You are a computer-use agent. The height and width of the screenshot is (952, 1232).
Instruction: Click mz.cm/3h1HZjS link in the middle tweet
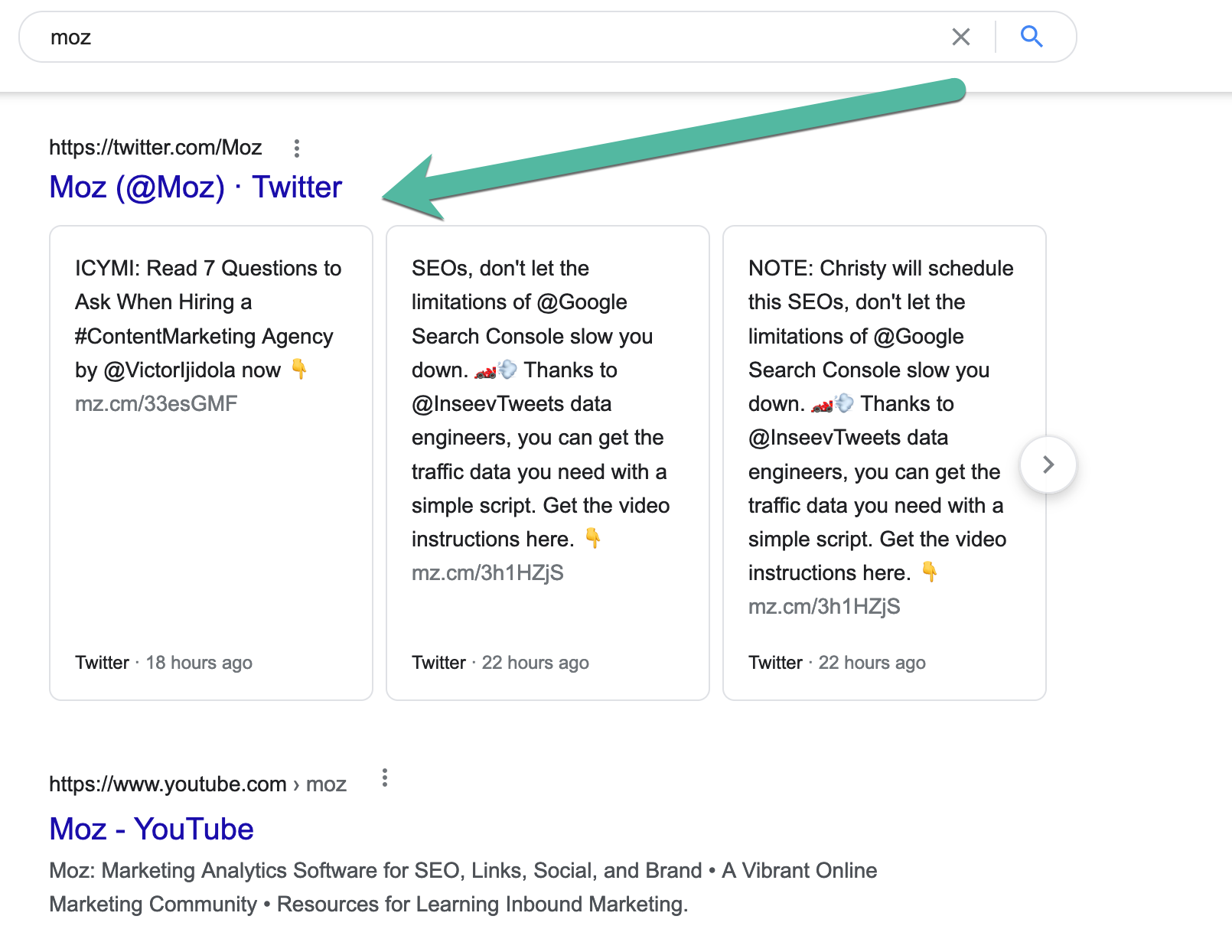pyautogui.click(x=487, y=573)
